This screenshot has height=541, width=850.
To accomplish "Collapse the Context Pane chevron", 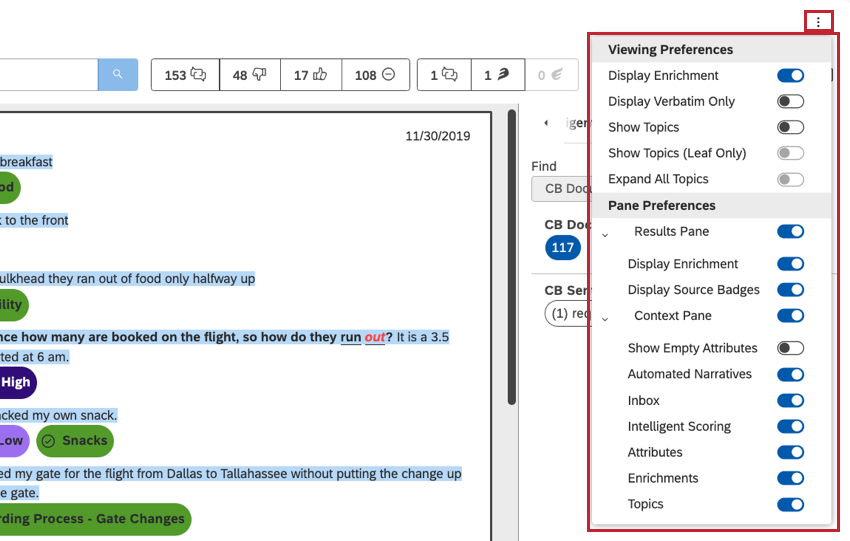I will [x=606, y=319].
